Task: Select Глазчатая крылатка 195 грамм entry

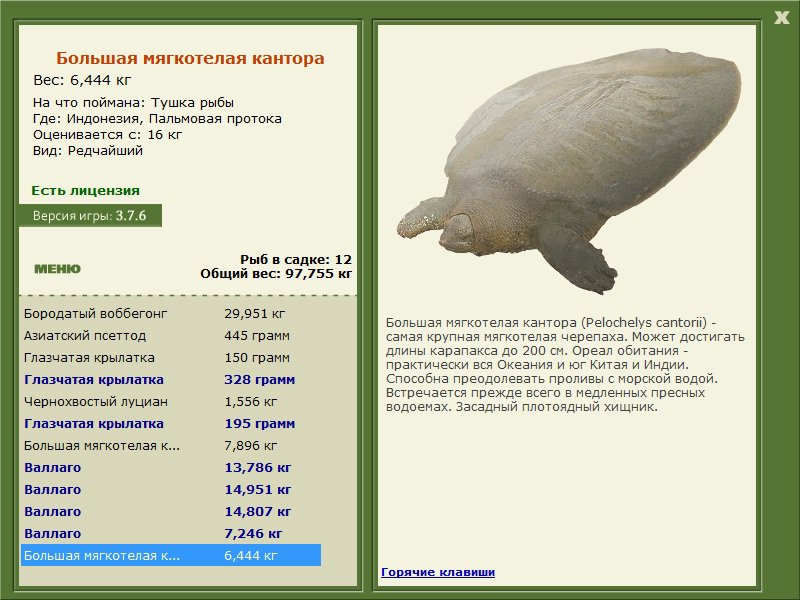Action: [x=171, y=423]
